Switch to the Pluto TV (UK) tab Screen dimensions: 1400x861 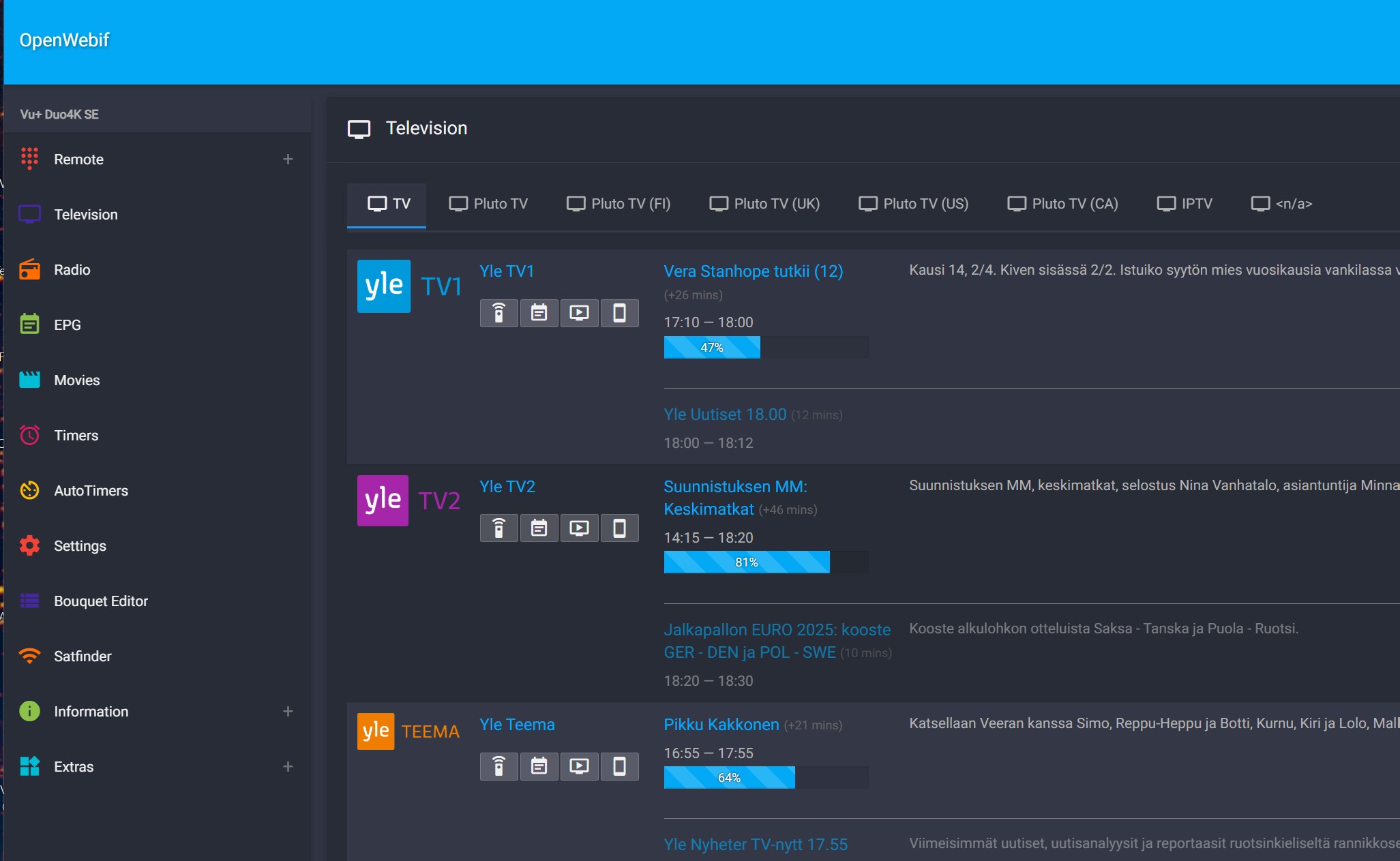764,204
